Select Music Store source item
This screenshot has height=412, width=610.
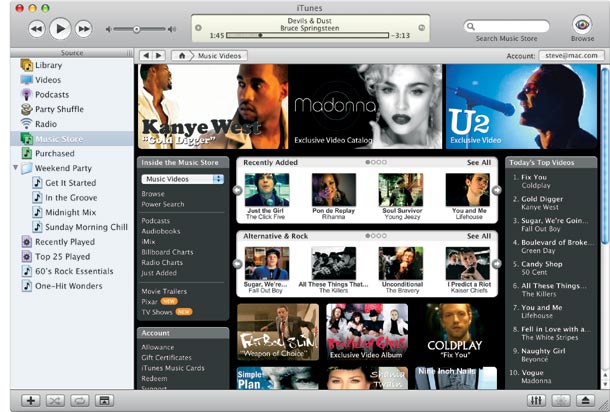pyautogui.click(x=72, y=139)
